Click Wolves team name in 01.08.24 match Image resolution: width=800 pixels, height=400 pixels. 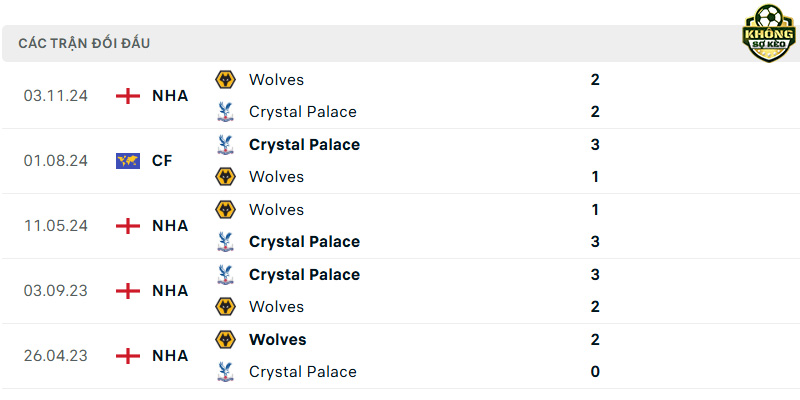click(276, 177)
